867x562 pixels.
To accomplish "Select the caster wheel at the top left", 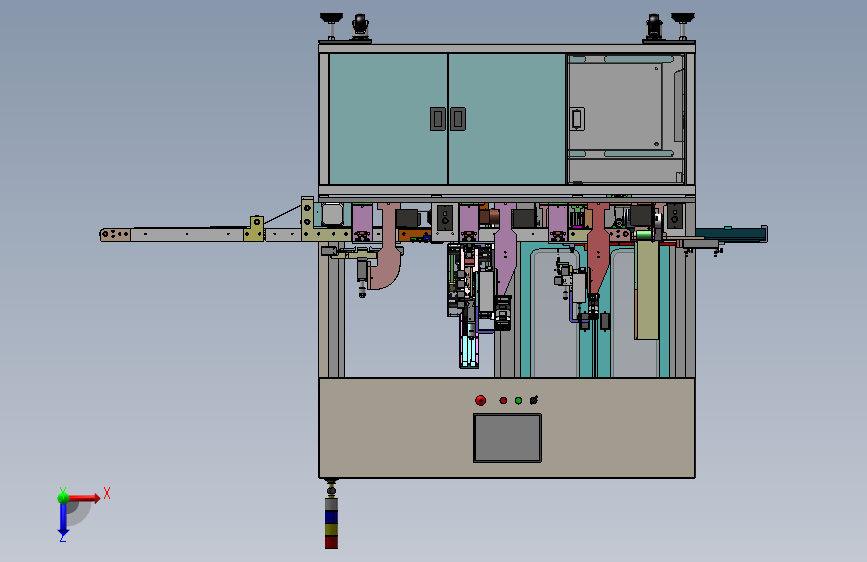I will [361, 27].
